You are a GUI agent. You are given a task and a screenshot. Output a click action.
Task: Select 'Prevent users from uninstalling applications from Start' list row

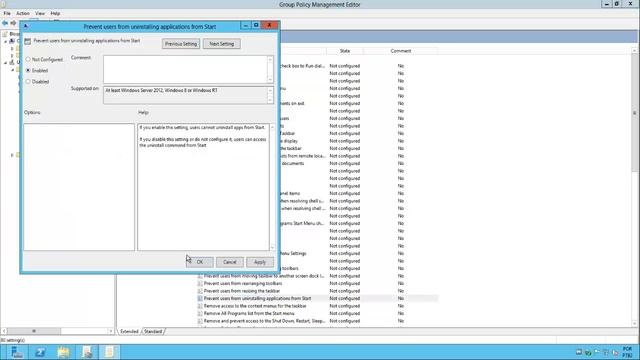pyautogui.click(x=318, y=298)
